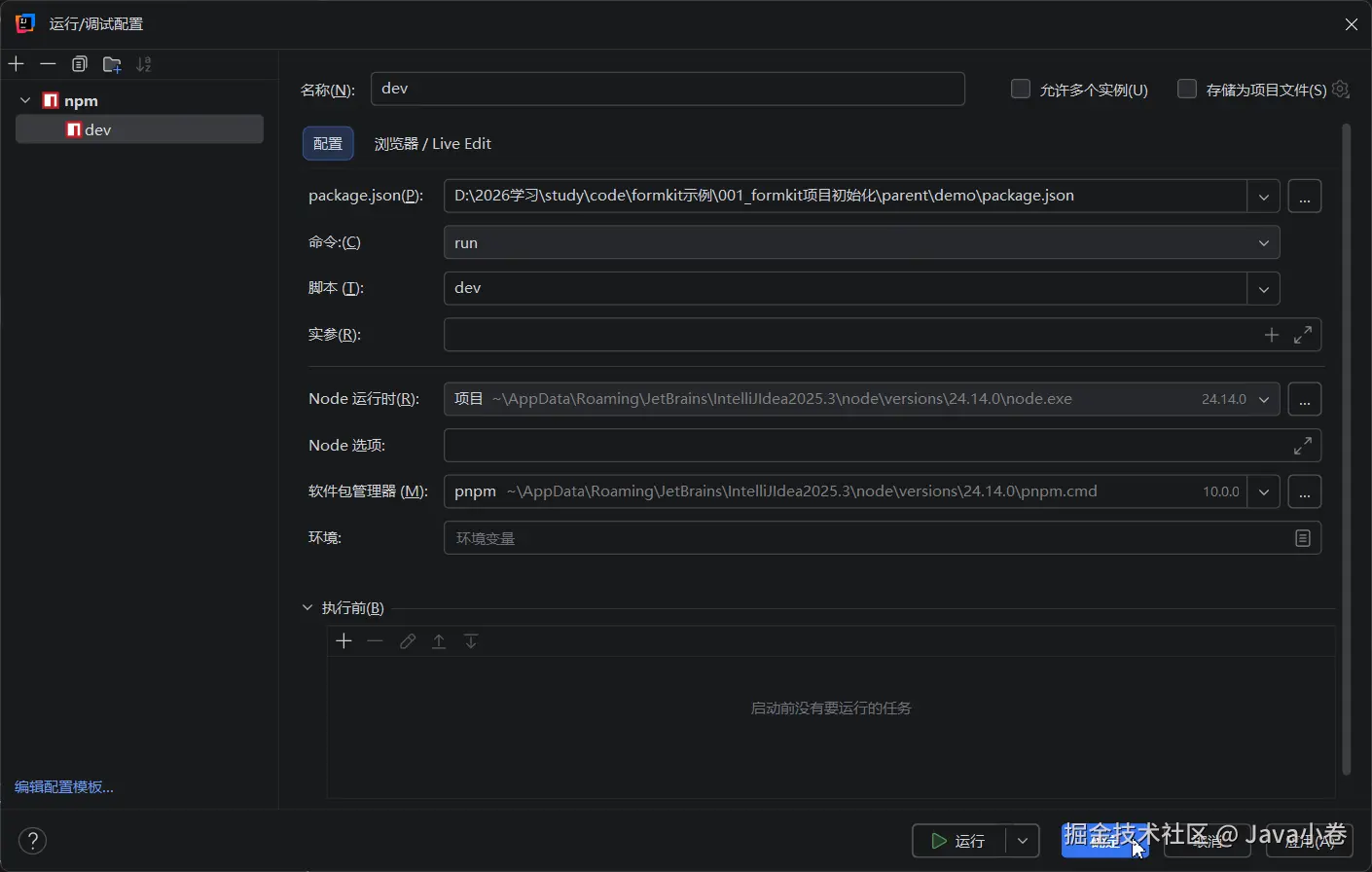Viewport: 1372px width, 872px height.
Task: Open the environment variables editor icon
Action: pyautogui.click(x=1303, y=538)
